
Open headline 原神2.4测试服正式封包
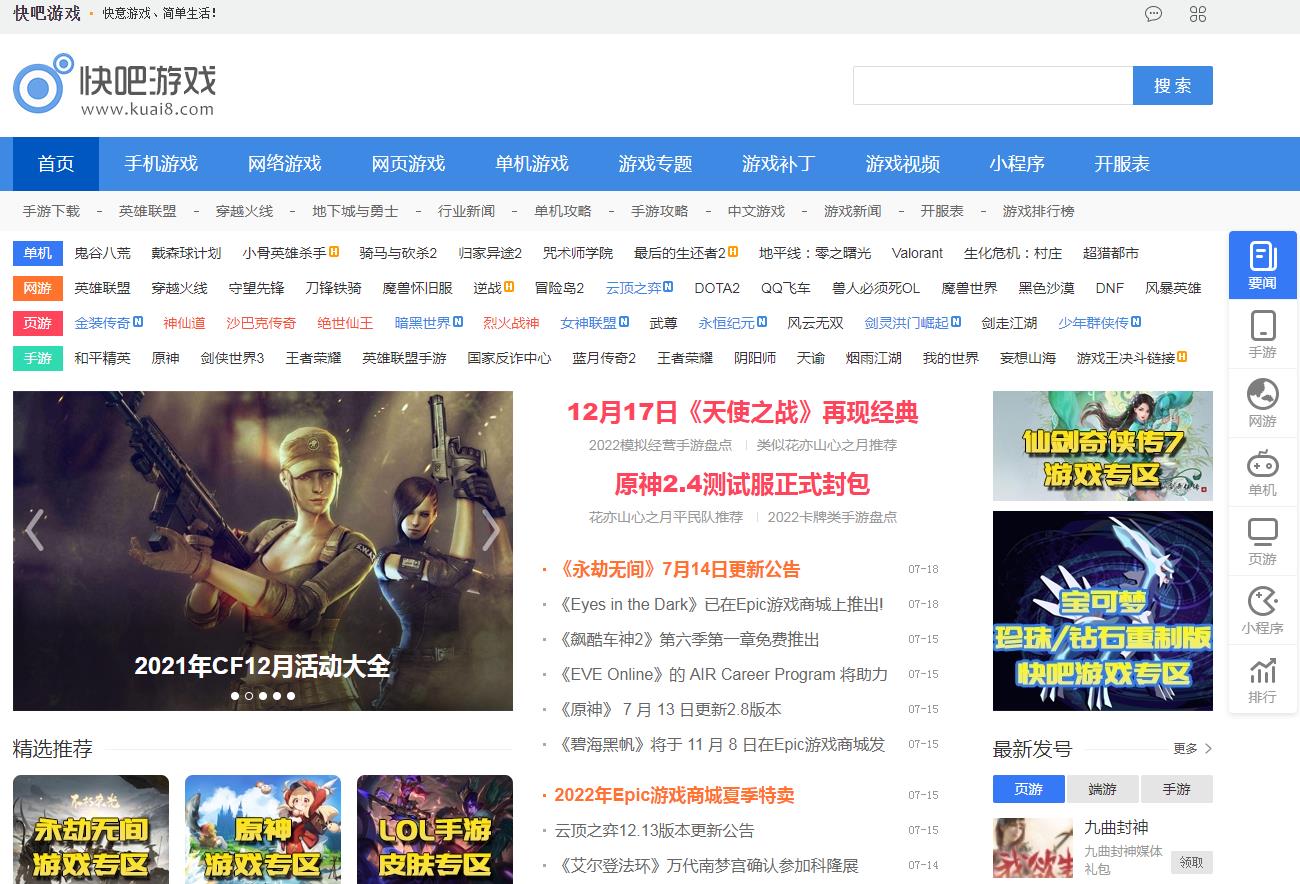[x=742, y=484]
